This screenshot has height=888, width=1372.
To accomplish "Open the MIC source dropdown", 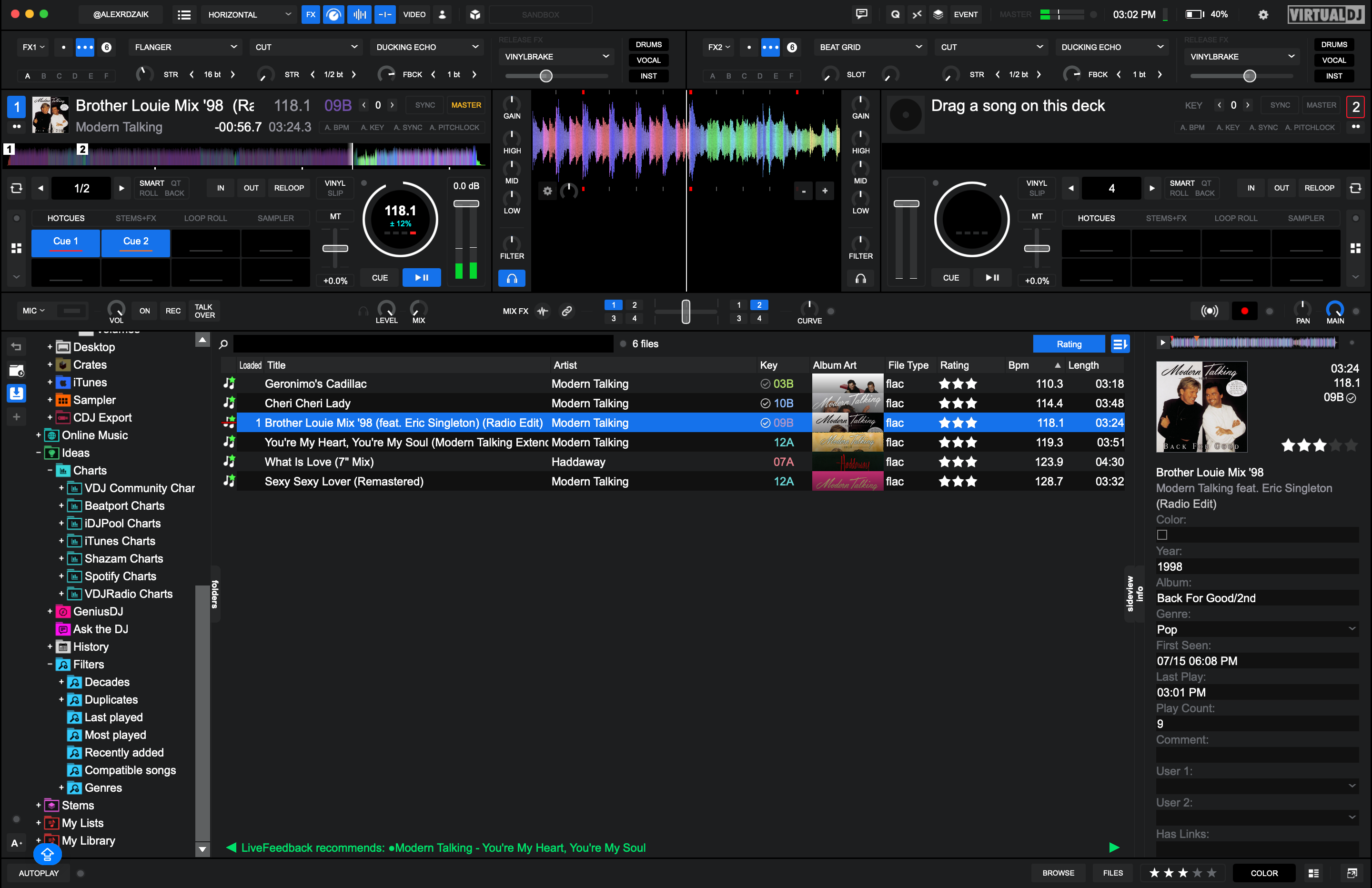I will [x=33, y=311].
